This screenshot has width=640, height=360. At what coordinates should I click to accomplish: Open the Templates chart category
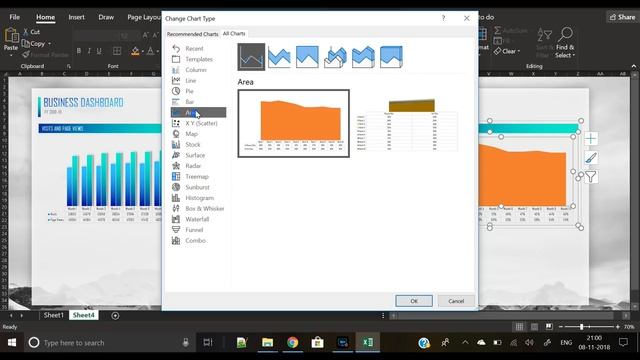(198, 59)
